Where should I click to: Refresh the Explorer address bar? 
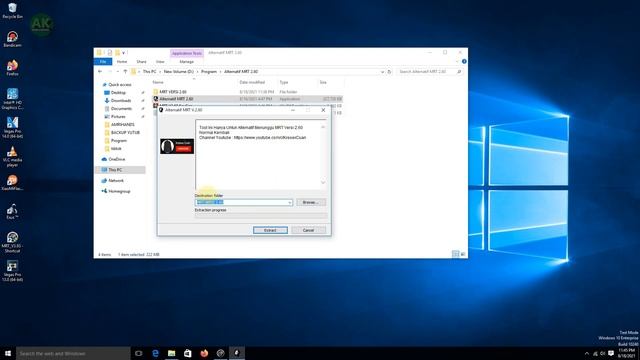click(389, 71)
